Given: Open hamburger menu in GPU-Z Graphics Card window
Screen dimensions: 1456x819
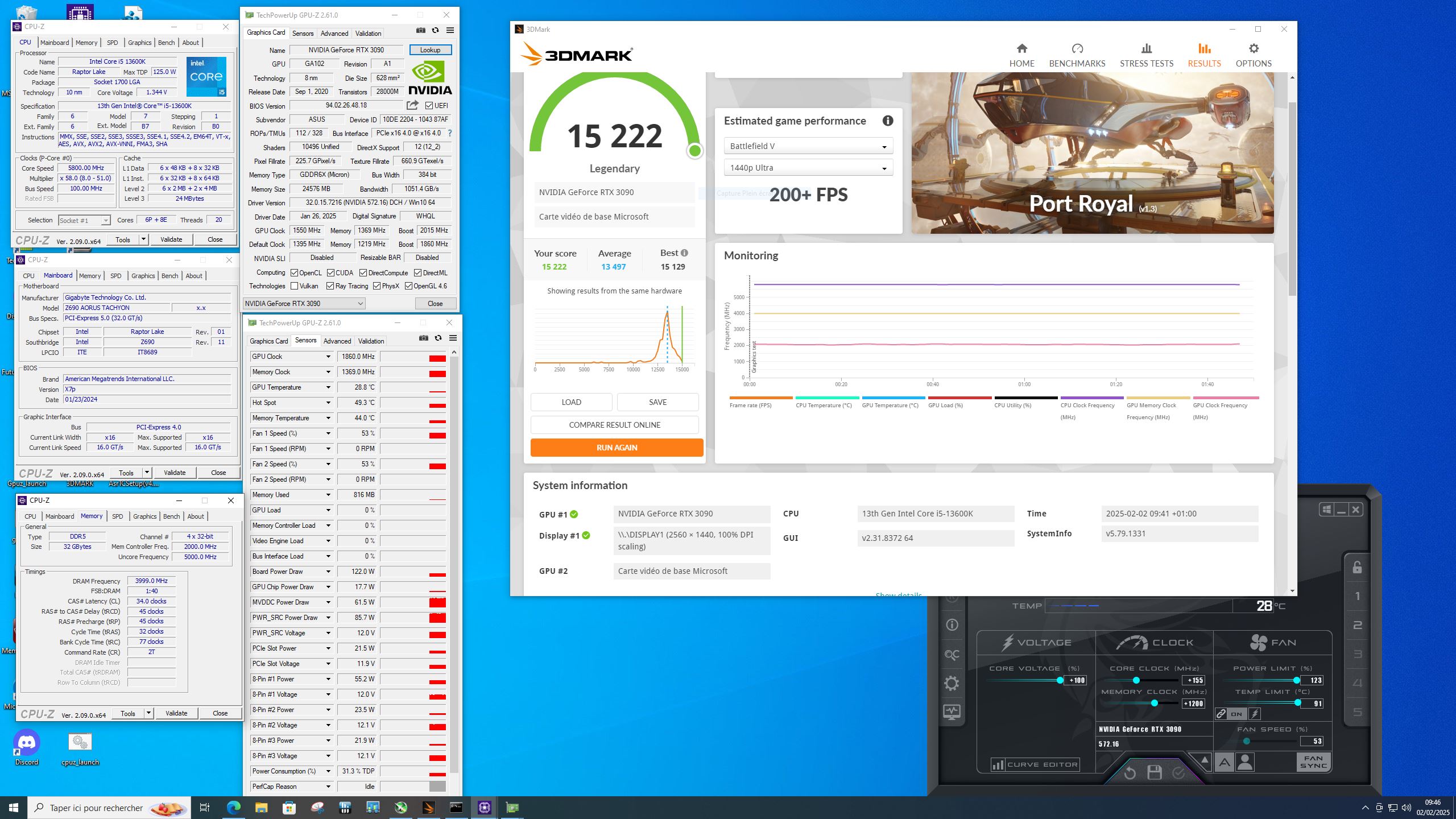Looking at the screenshot, I should coord(450,30).
